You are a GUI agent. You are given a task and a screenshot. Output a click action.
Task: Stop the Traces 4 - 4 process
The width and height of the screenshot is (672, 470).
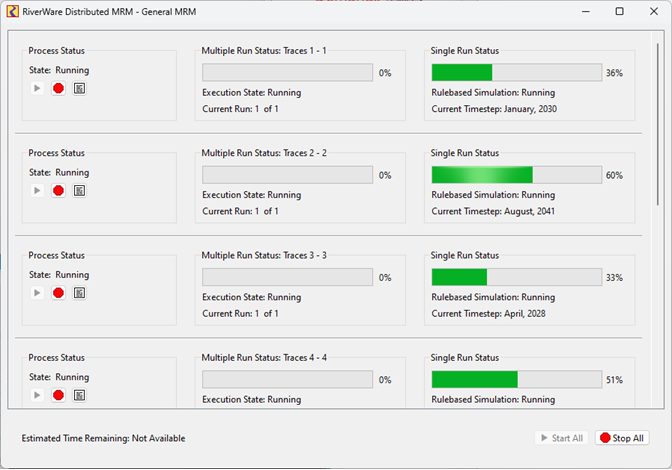(x=58, y=395)
